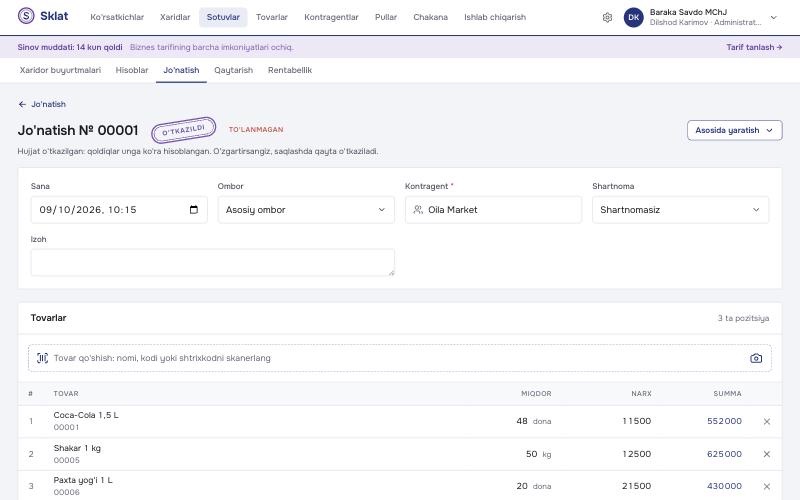
Task: Click the Izoh comment textarea
Action: [x=212, y=262]
